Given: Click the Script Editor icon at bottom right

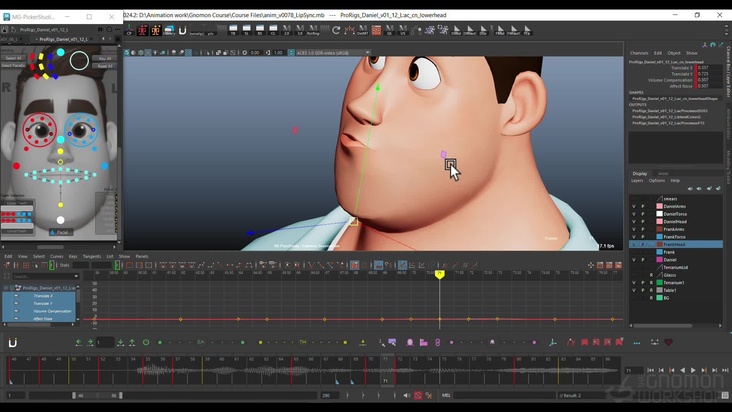Looking at the screenshot, I should point(725,395).
